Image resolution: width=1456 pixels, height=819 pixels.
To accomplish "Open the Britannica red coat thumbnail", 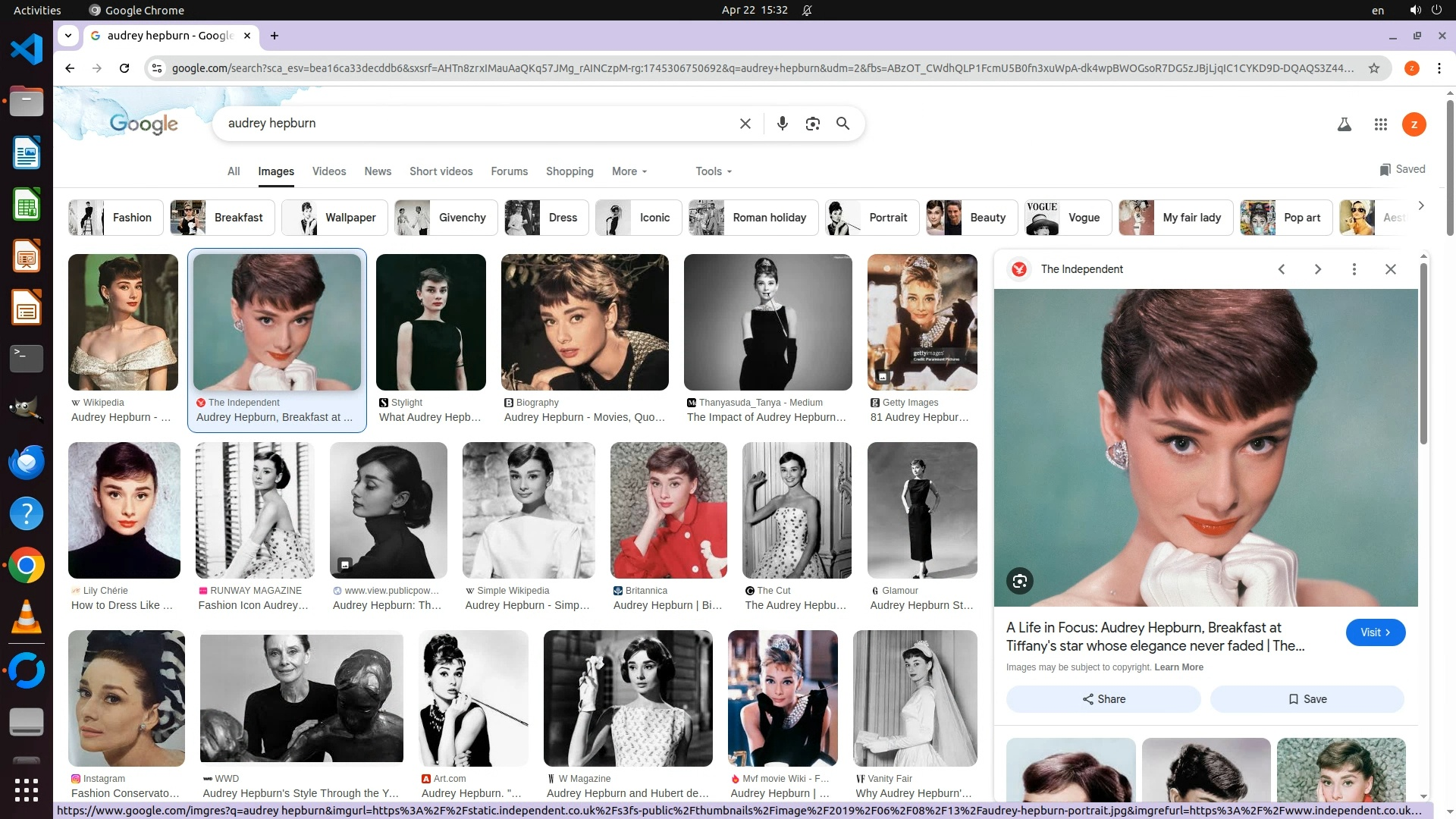I will pos(668,510).
